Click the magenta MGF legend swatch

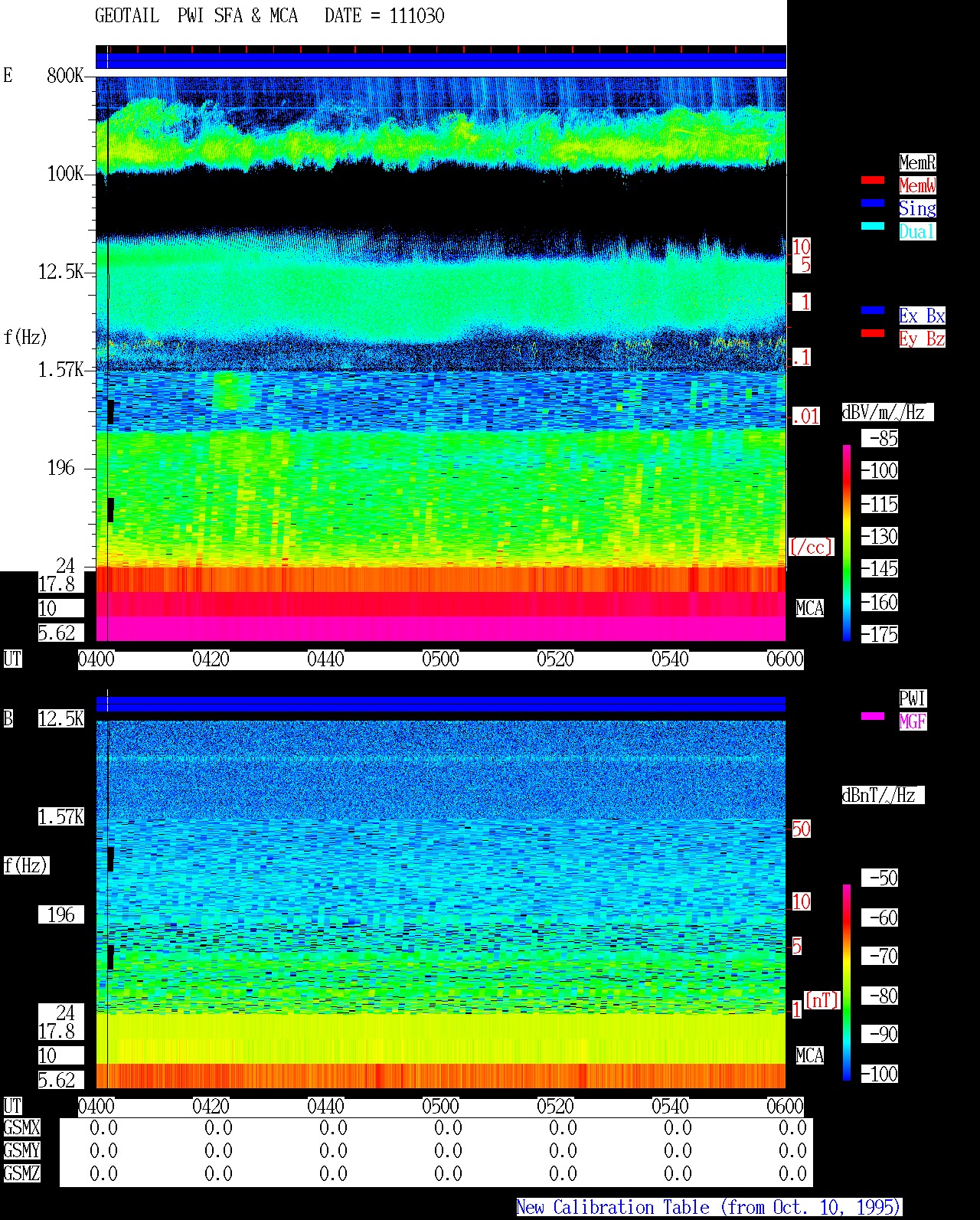(x=873, y=716)
